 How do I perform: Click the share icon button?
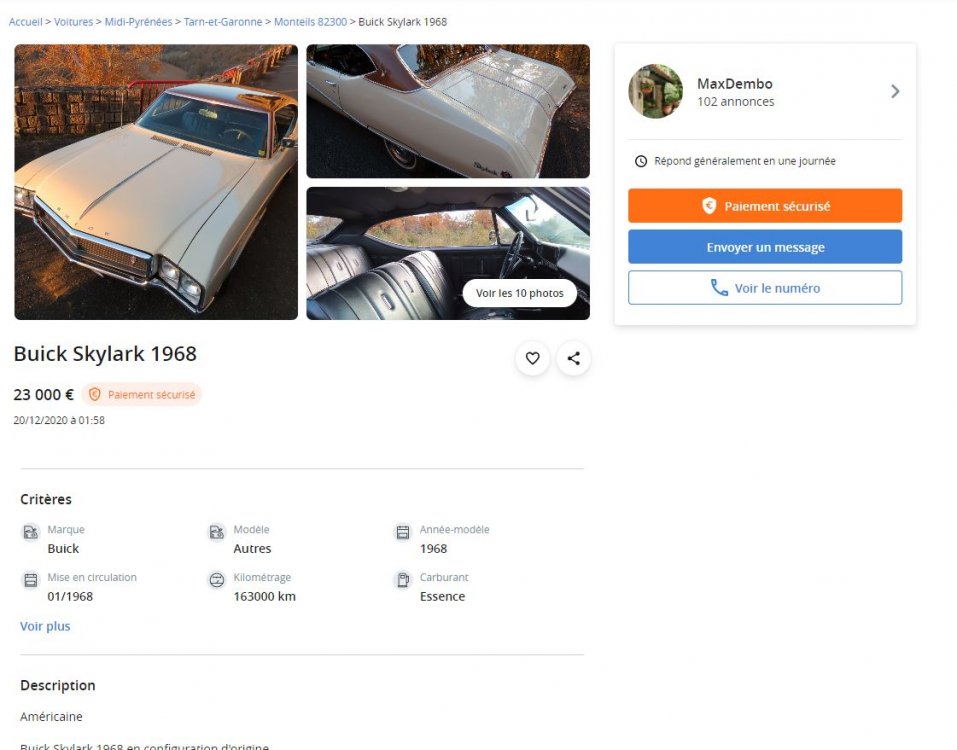[573, 358]
